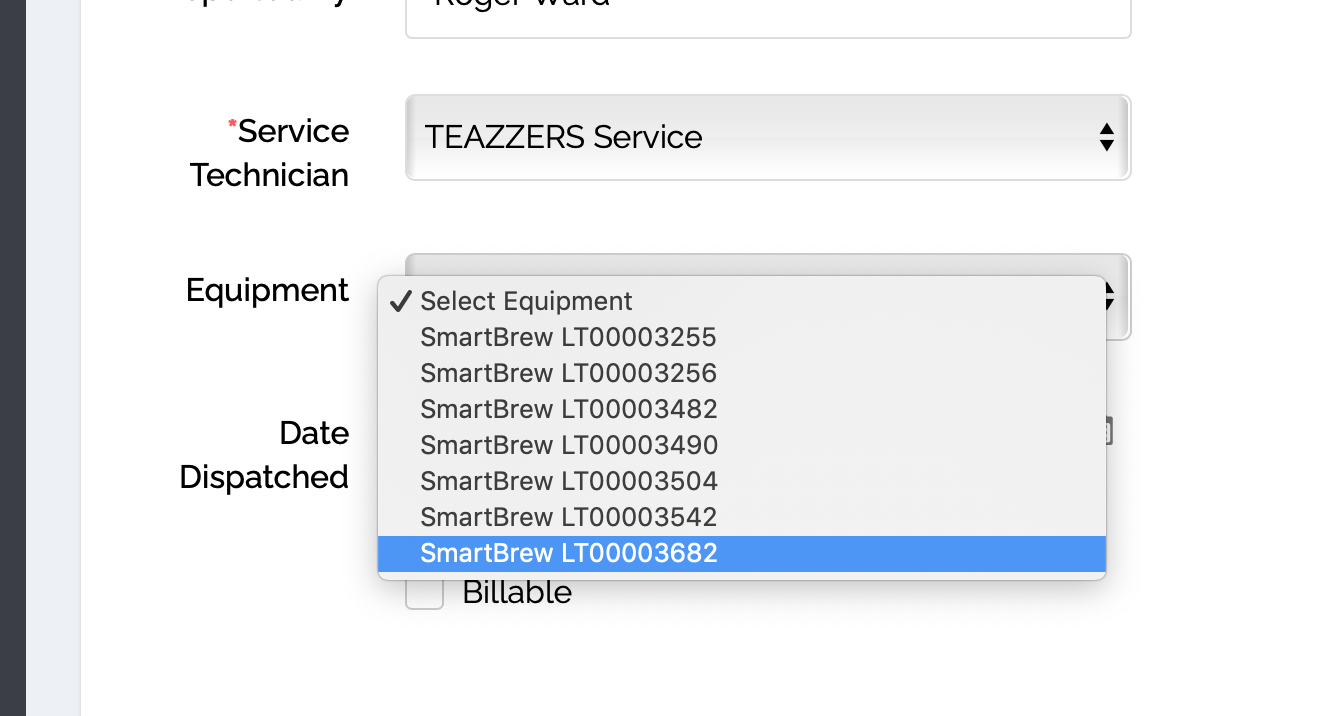The height and width of the screenshot is (716, 1318).
Task: Select SmartBrew LT00003490 equipment option
Action: point(568,445)
